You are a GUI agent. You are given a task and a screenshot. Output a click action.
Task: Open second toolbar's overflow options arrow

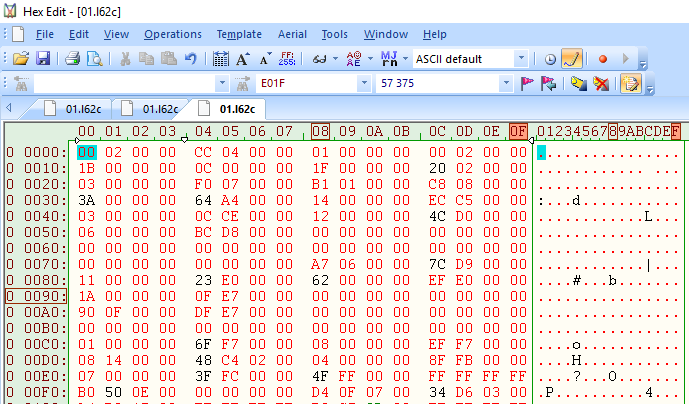(650, 89)
